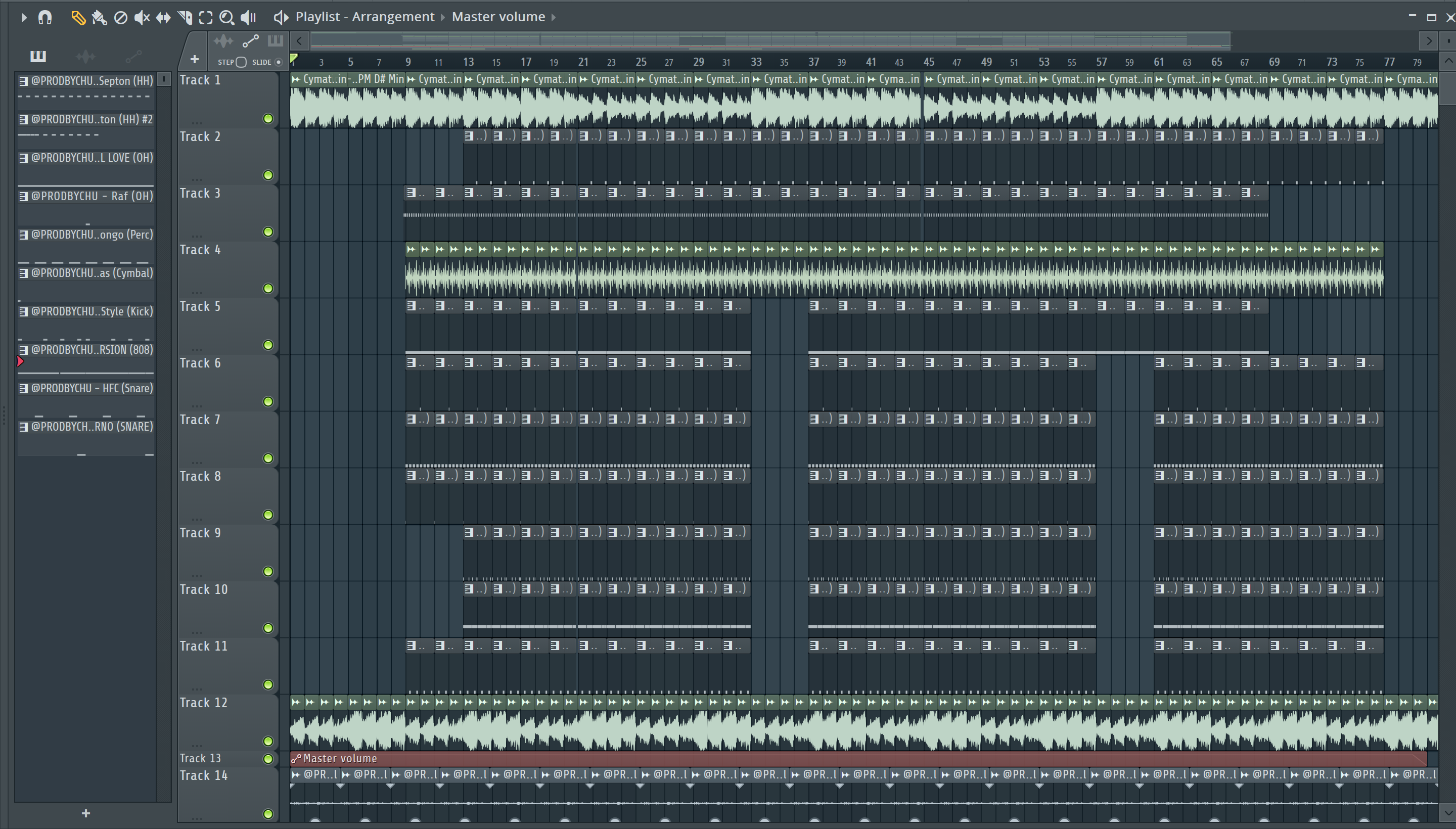Select the Draw pencil tool

click(78, 18)
